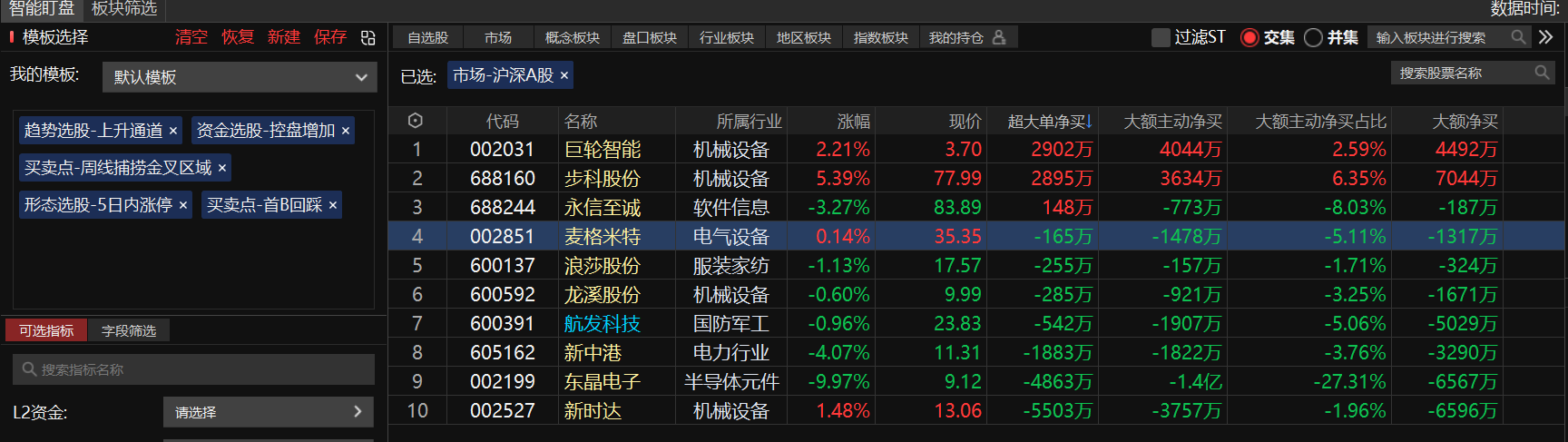Expand the L2资金 请选择 selector
1568x442 pixels.
click(x=269, y=412)
